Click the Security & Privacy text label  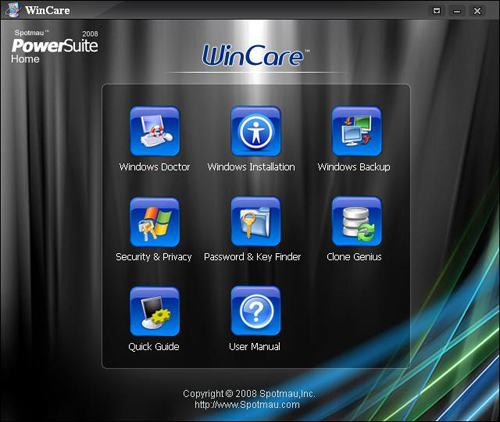154,257
